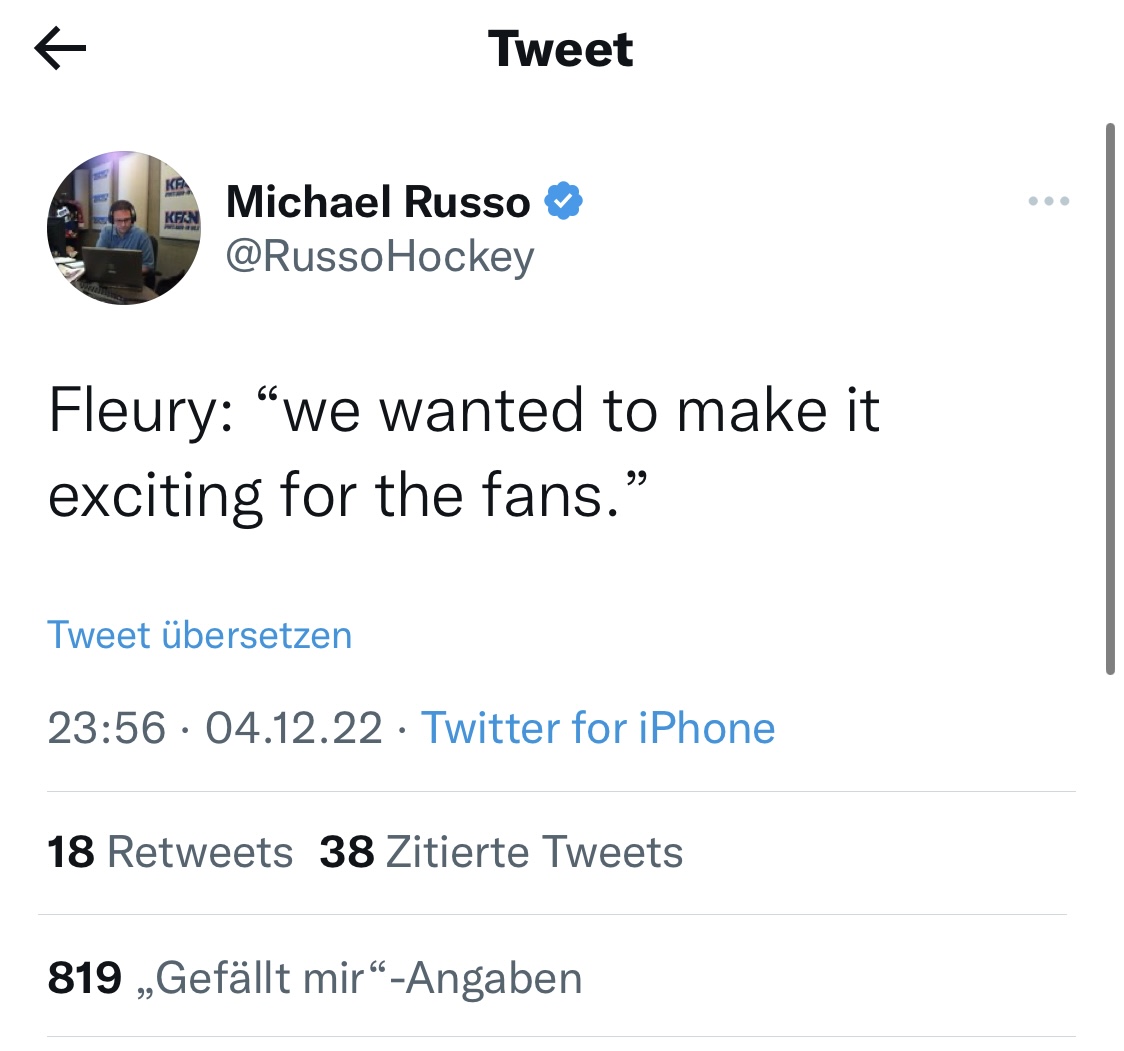Translate tweet via "Tweet übersetzen"

(200, 635)
